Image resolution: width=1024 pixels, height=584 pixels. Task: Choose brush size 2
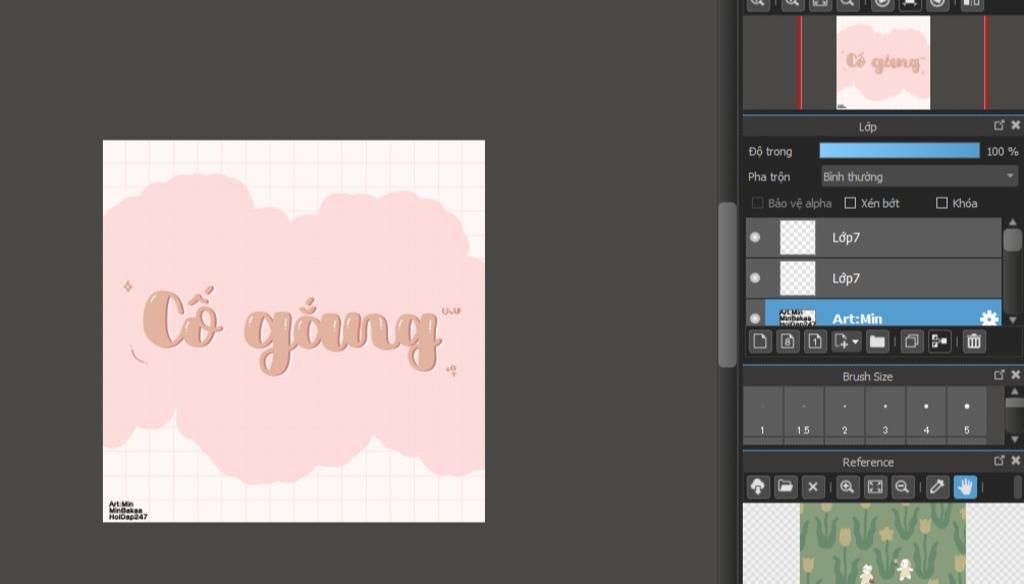click(x=844, y=414)
